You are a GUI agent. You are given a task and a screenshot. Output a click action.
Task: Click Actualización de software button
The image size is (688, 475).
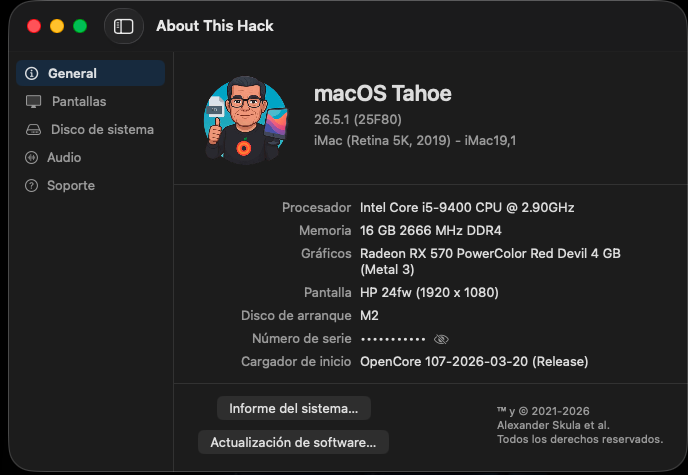pyautogui.click(x=293, y=442)
